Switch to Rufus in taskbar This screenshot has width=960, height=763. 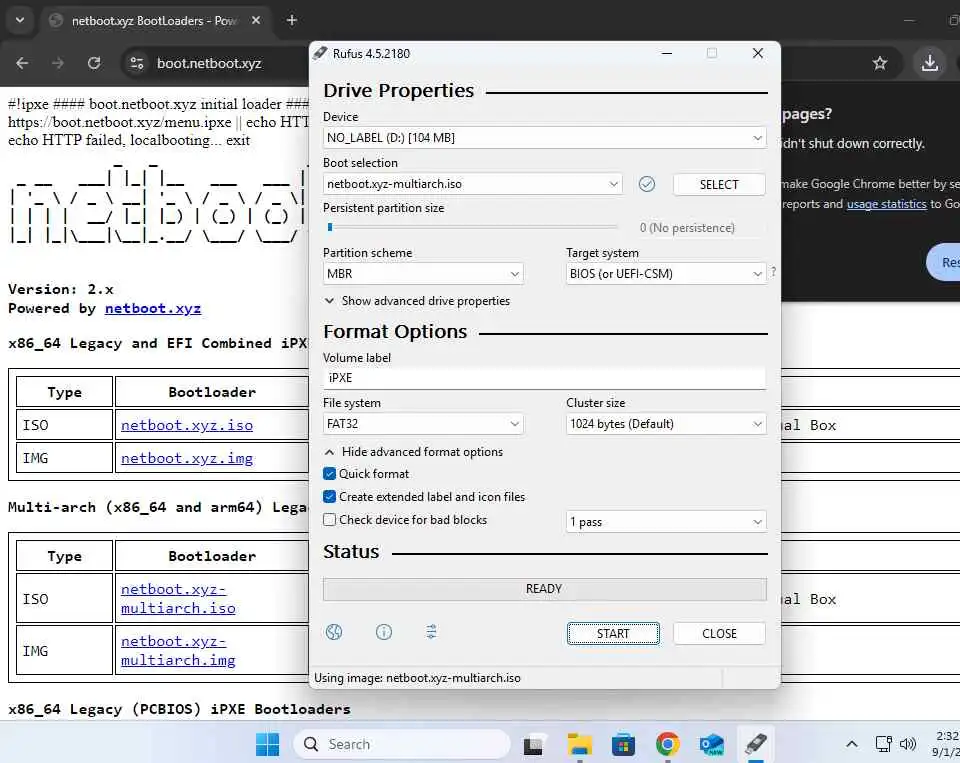[x=756, y=744]
